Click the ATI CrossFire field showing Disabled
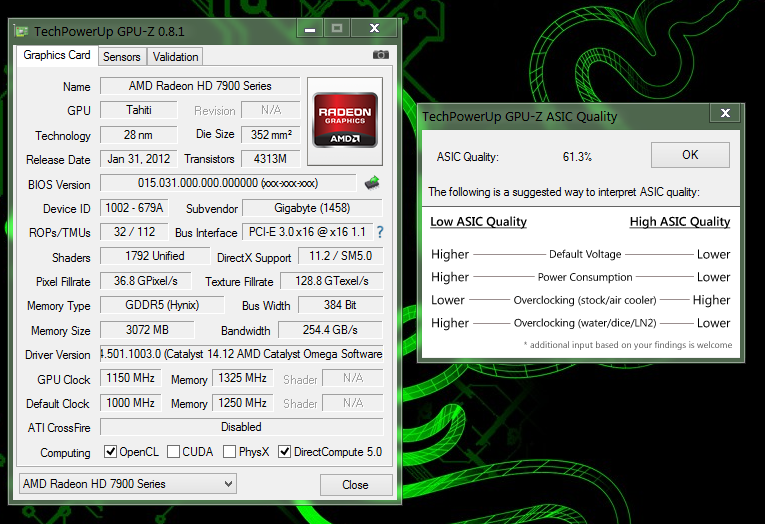This screenshot has height=524, width=765. [242, 427]
